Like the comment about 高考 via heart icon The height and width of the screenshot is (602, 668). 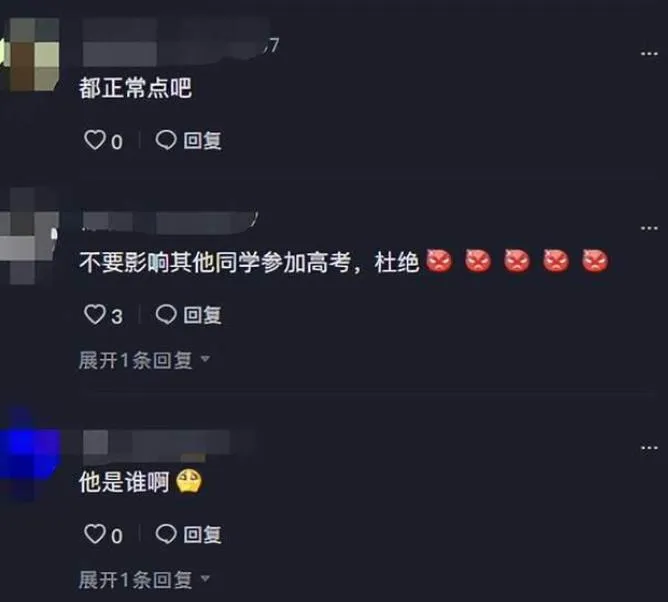coord(95,314)
